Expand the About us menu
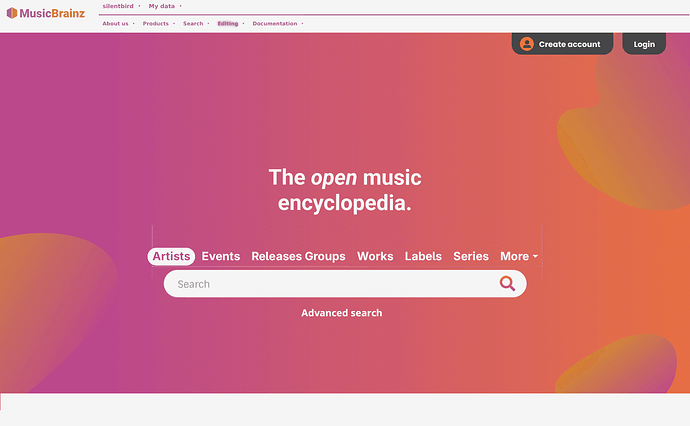The width and height of the screenshot is (690, 426). point(118,24)
